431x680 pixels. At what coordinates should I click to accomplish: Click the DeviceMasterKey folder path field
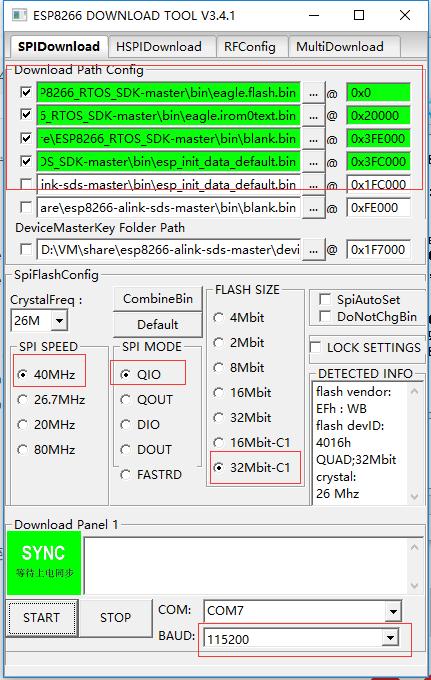[169, 250]
